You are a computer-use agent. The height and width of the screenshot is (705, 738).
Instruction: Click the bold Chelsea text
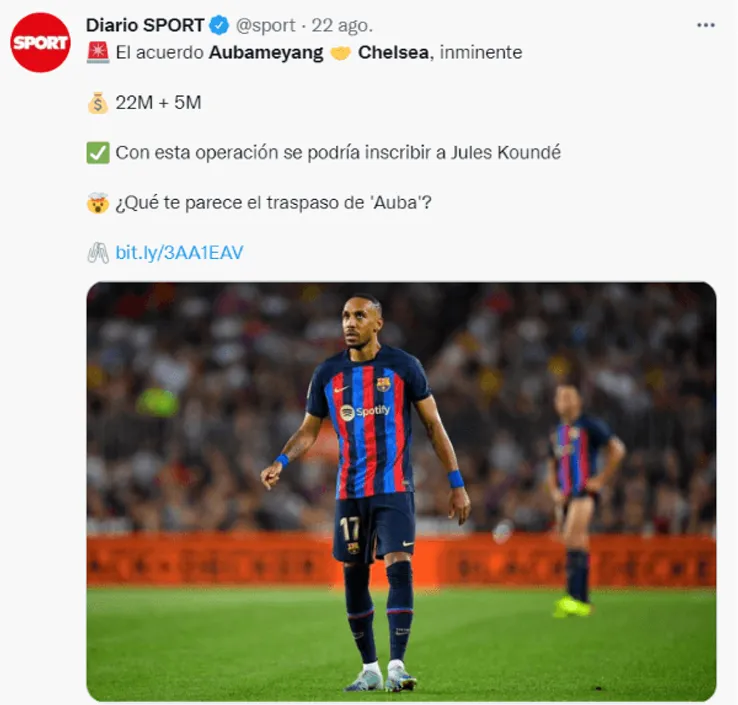pos(393,52)
